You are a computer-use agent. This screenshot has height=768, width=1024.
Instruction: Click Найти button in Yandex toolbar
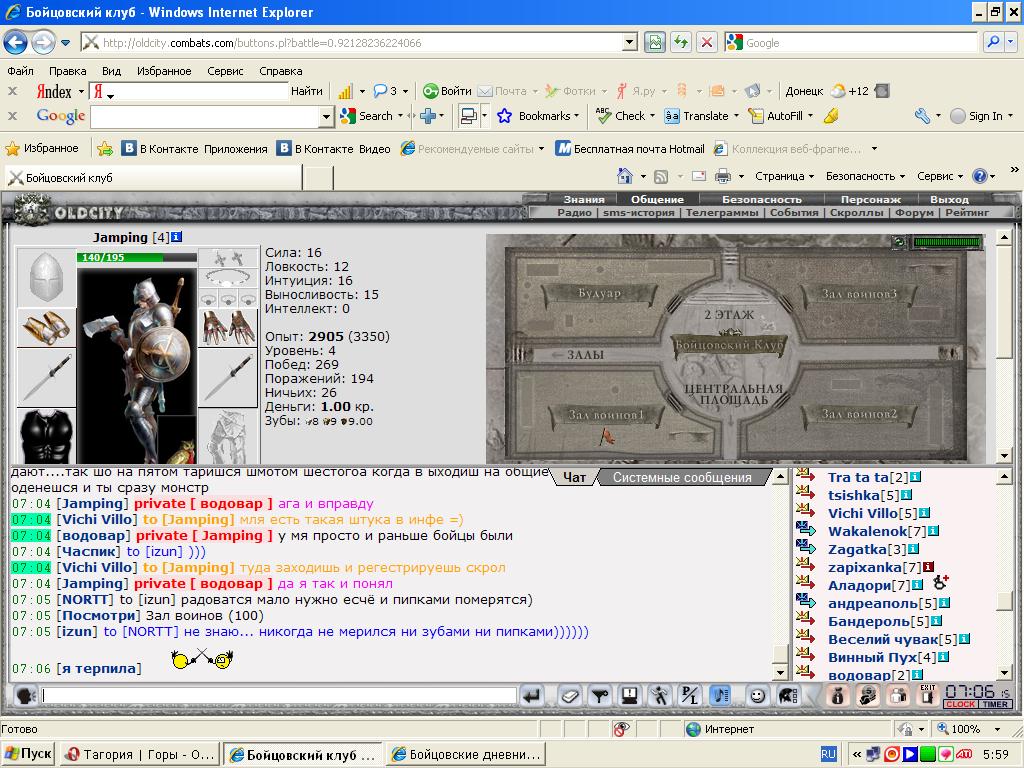306,91
